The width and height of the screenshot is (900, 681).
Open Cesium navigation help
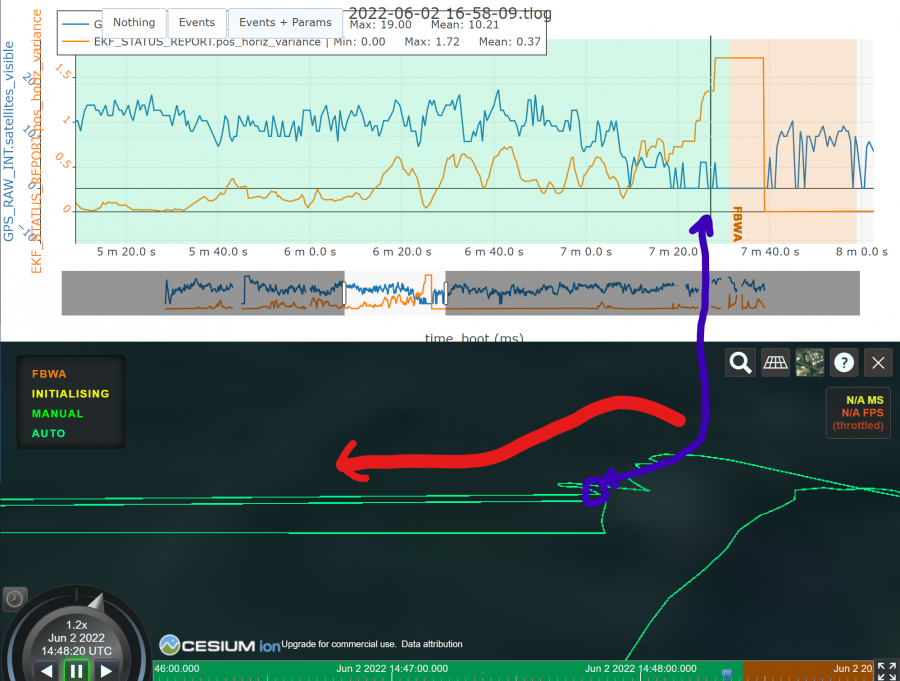[x=843, y=362]
